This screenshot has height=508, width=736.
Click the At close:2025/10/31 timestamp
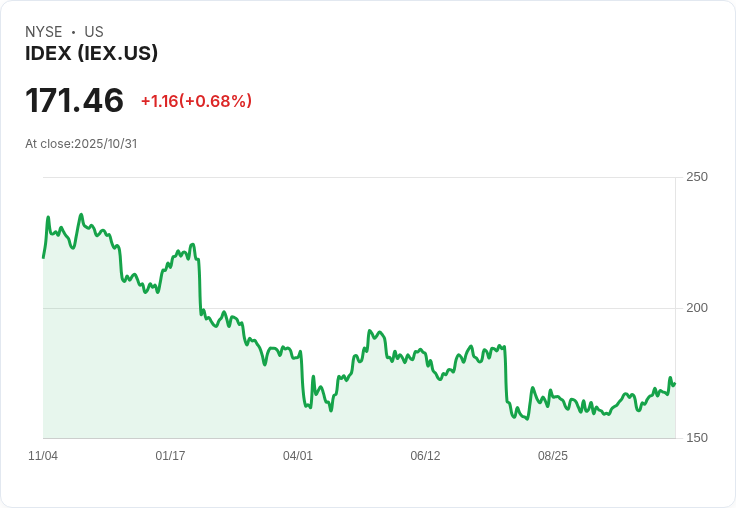point(81,144)
